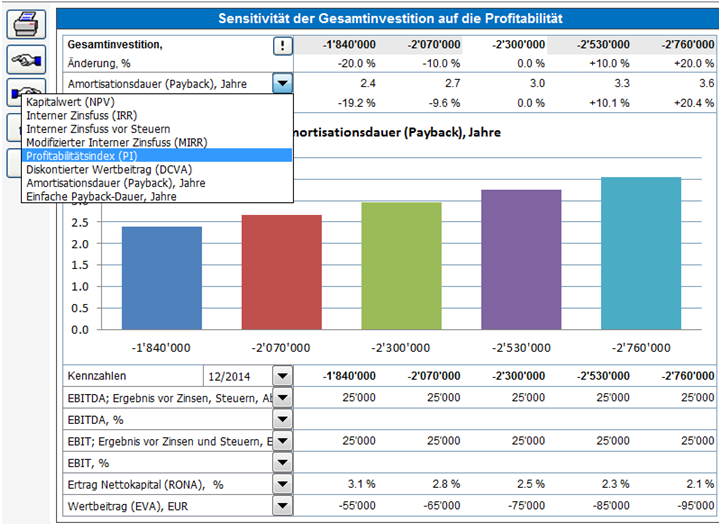Click the teal bar for -2'760'000
This screenshot has width=719, height=524.
[x=641, y=253]
